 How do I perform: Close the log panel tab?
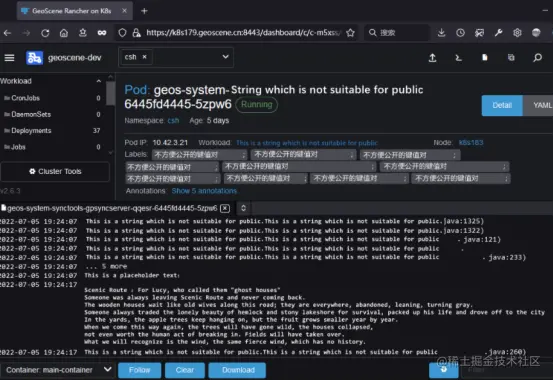coord(225,208)
